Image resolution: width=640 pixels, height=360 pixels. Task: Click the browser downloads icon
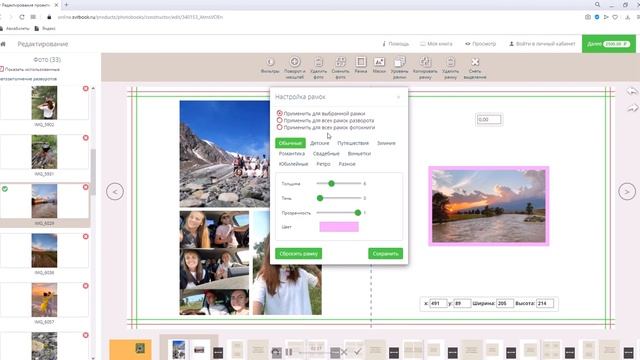[x=627, y=17]
